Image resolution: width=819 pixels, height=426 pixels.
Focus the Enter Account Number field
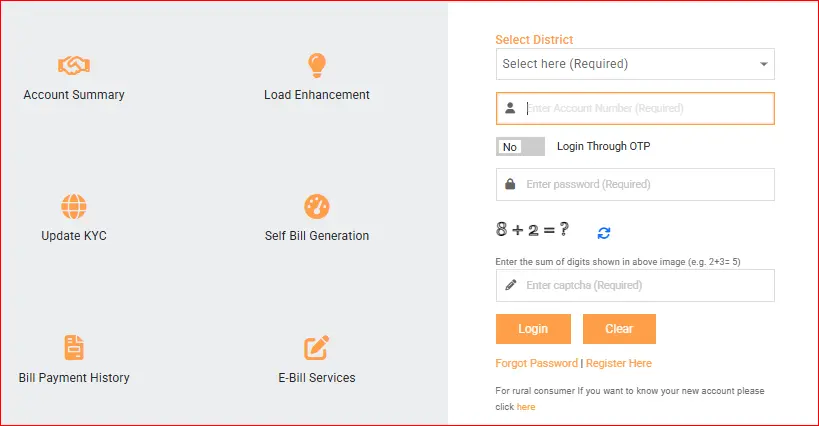click(635, 109)
